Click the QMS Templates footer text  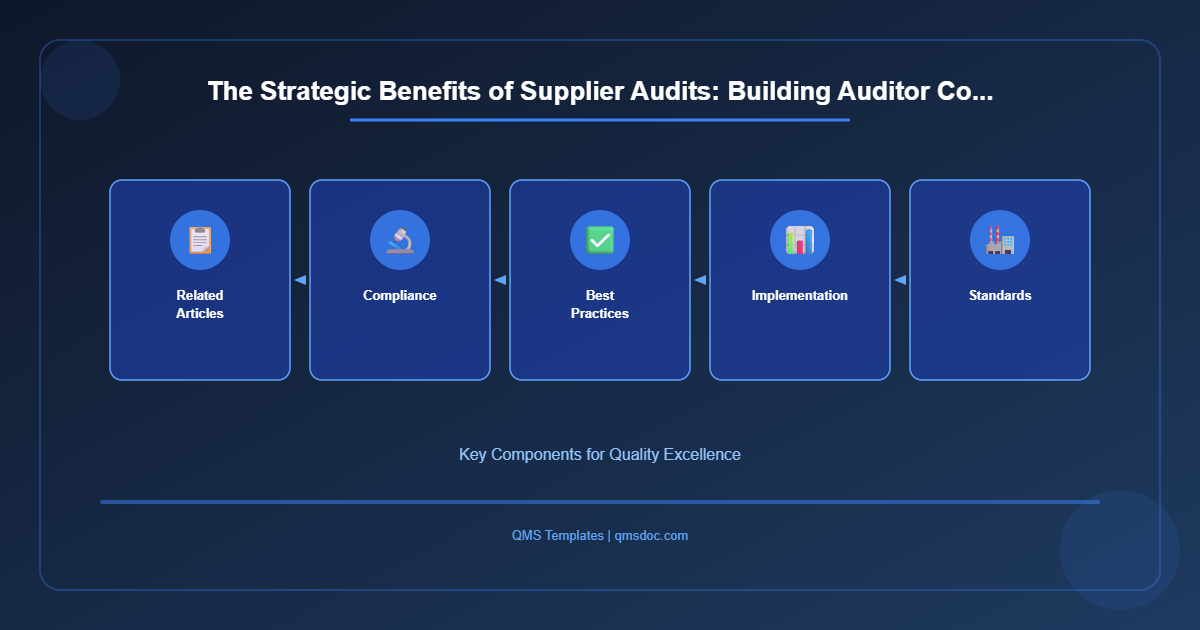point(556,535)
